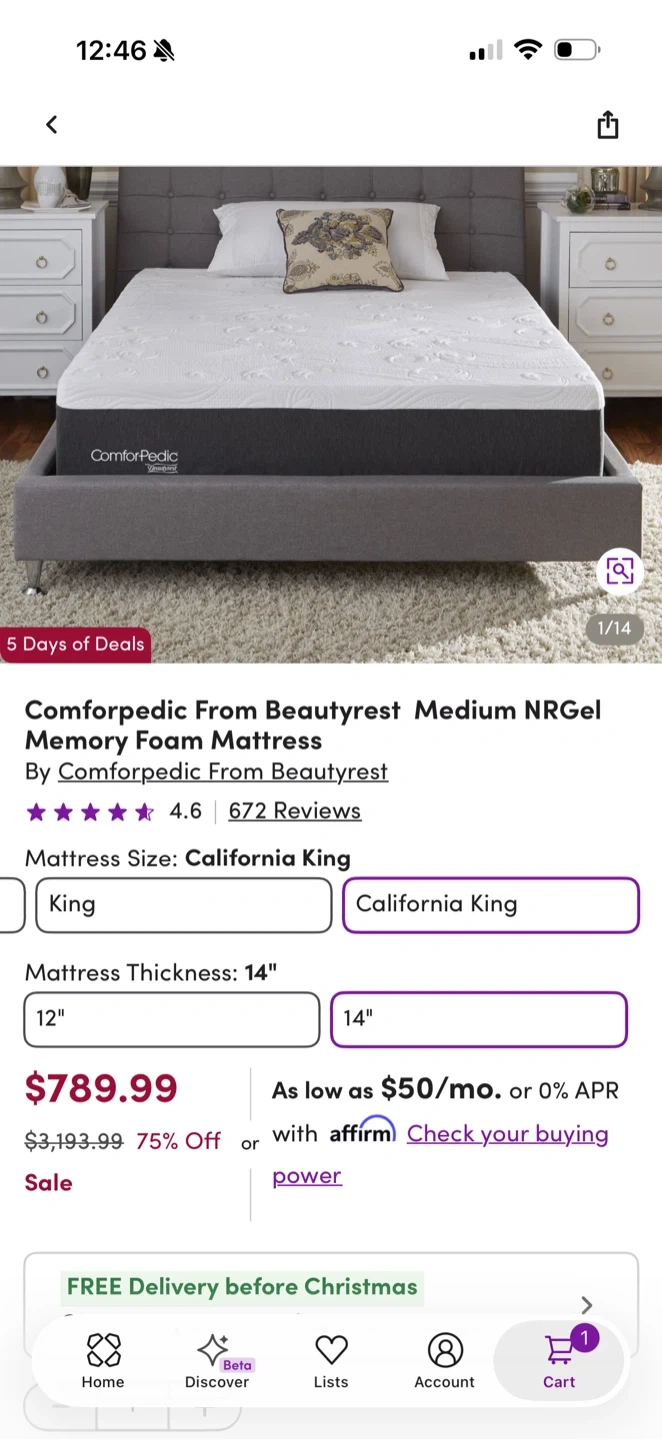Open the Account profile icon
Image resolution: width=662 pixels, height=1440 pixels.
[x=445, y=1360]
